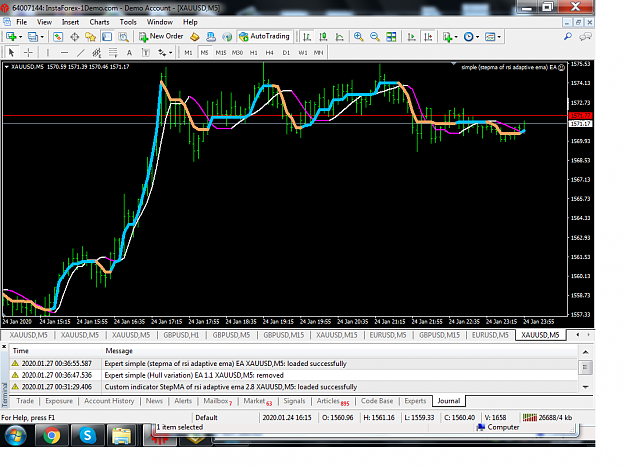
Task: Click the New Order button
Action: 161,36
